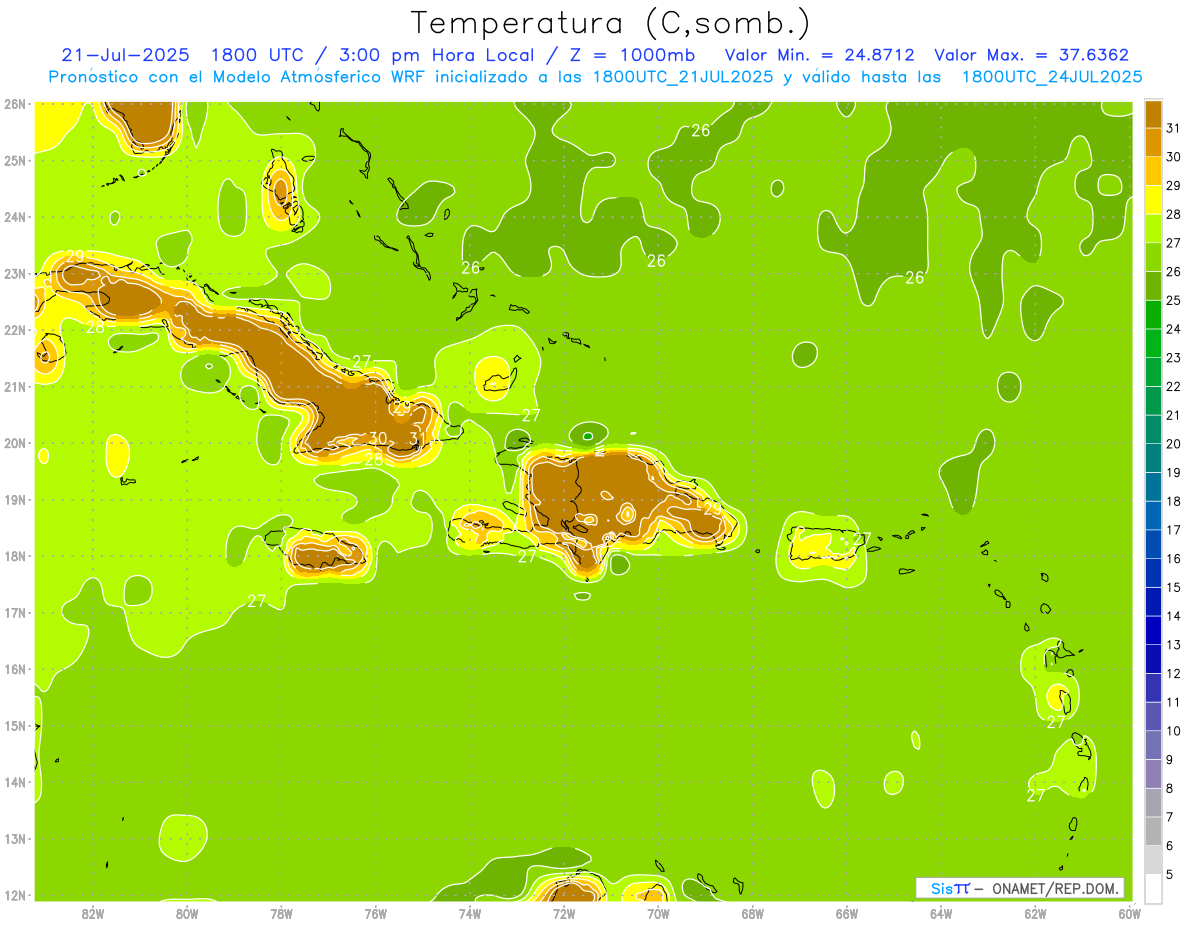
Task: Click longitude axis label '78W'
Action: [281, 914]
